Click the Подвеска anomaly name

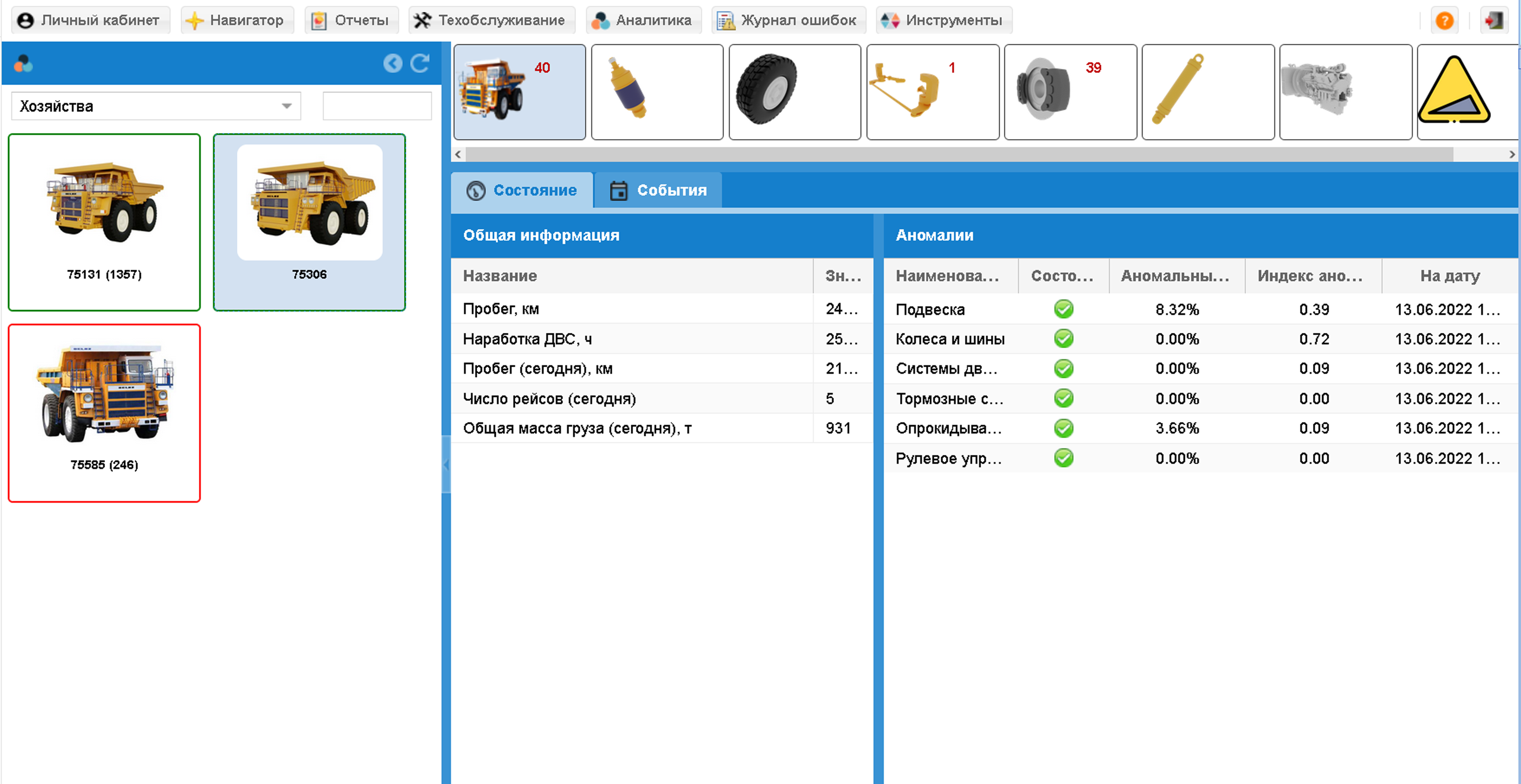tap(930, 309)
